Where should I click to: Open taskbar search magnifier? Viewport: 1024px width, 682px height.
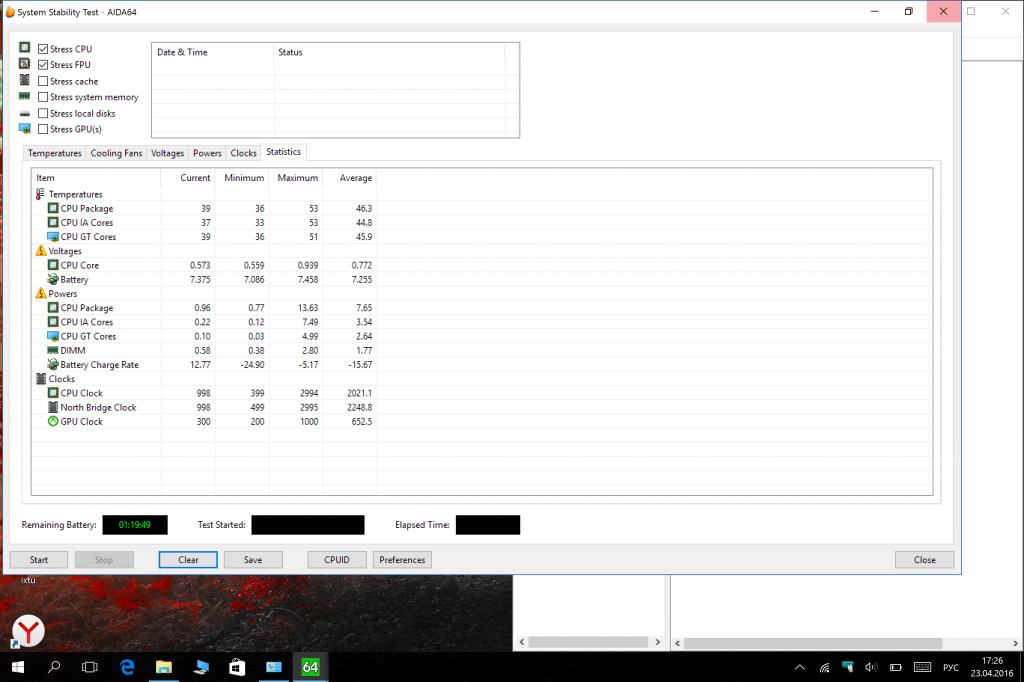[54, 667]
